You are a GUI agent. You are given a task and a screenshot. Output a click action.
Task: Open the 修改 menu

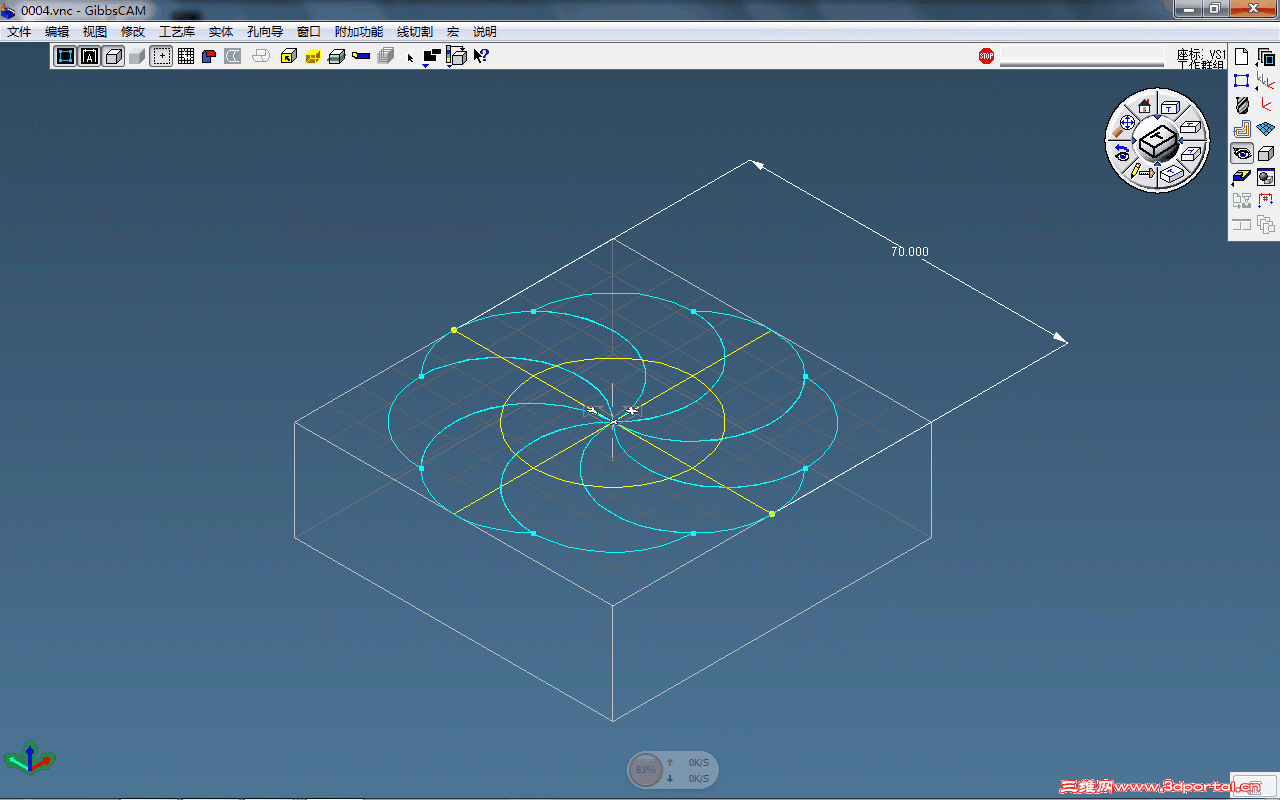pos(133,32)
